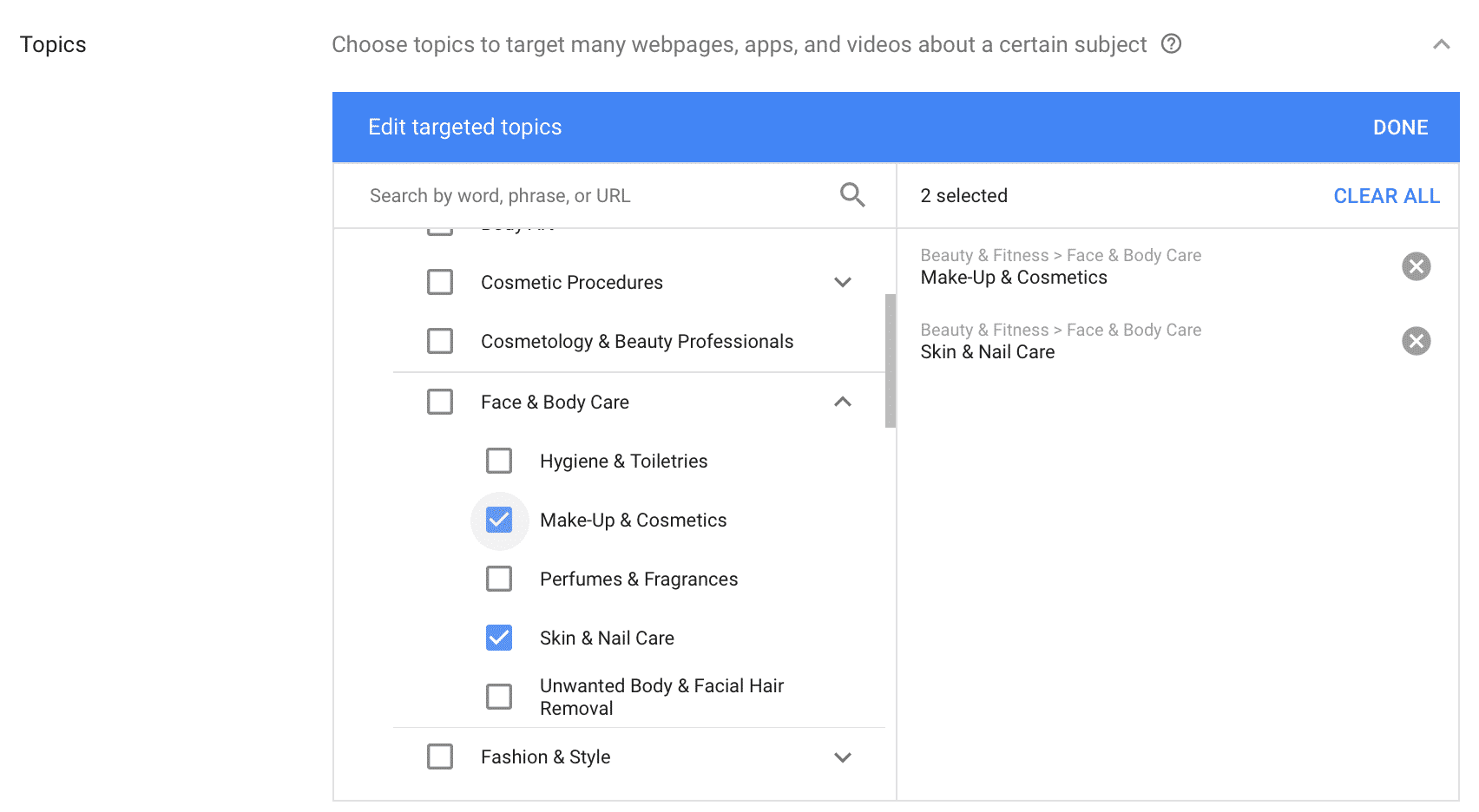This screenshot has height=812, width=1479.
Task: Click selected Skin & Nail Care entry text
Action: coord(988,352)
